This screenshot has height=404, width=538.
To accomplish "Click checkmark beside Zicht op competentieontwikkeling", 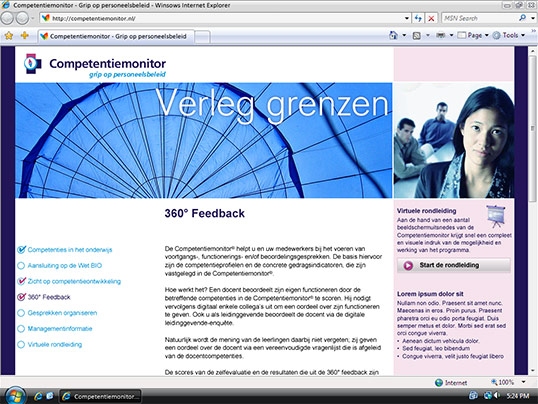I will (x=21, y=281).
